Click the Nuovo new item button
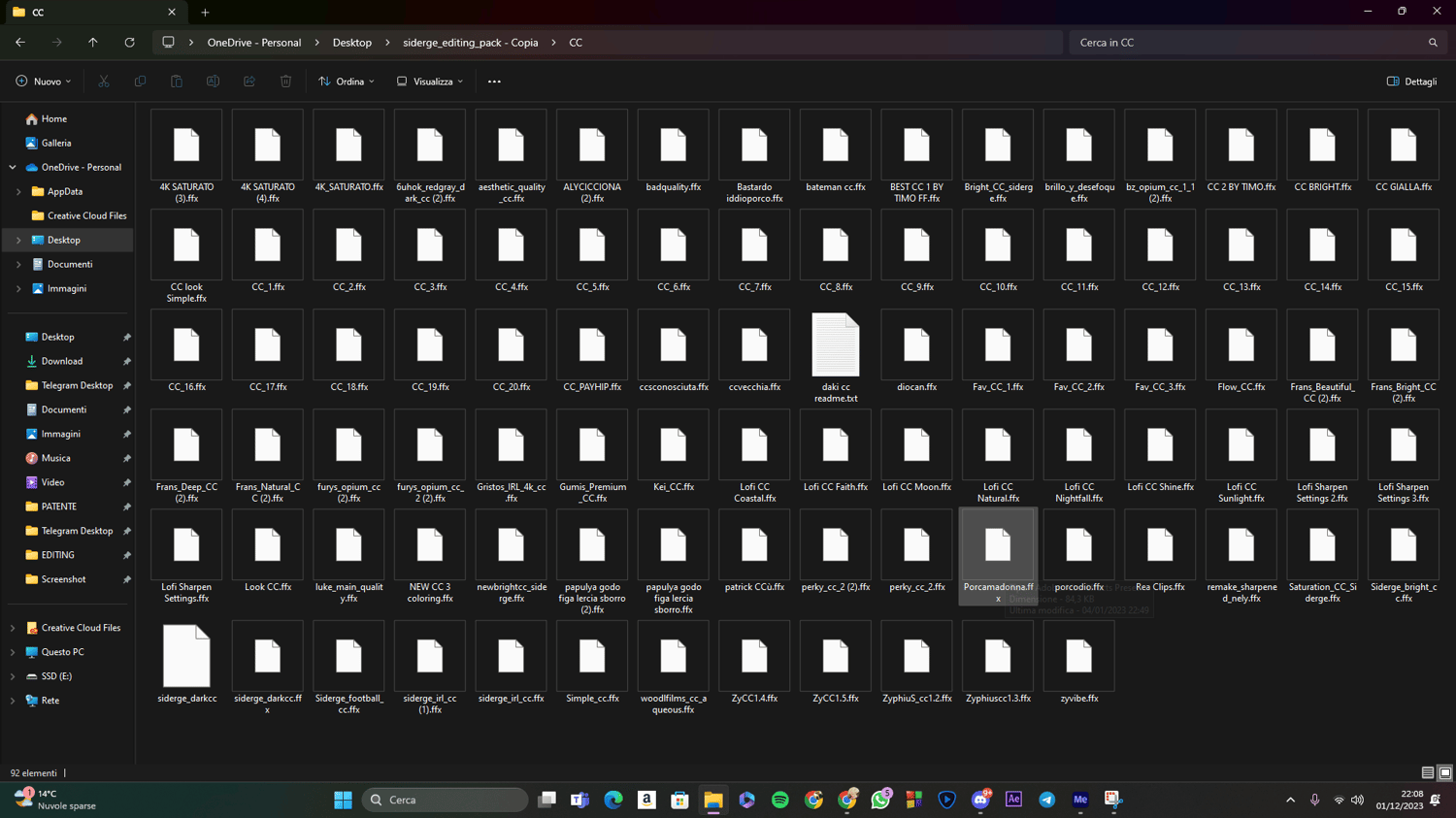The height and width of the screenshot is (818, 1456). coord(44,82)
